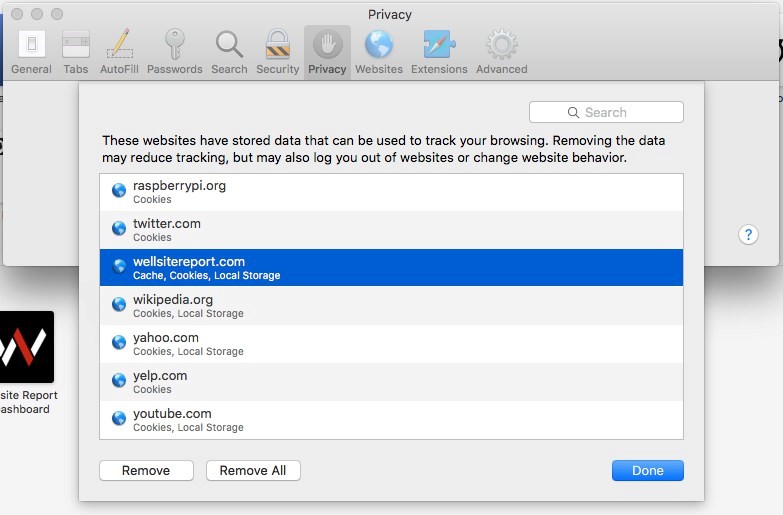Select the yelp.com row
The height and width of the screenshot is (515, 783).
[392, 382]
